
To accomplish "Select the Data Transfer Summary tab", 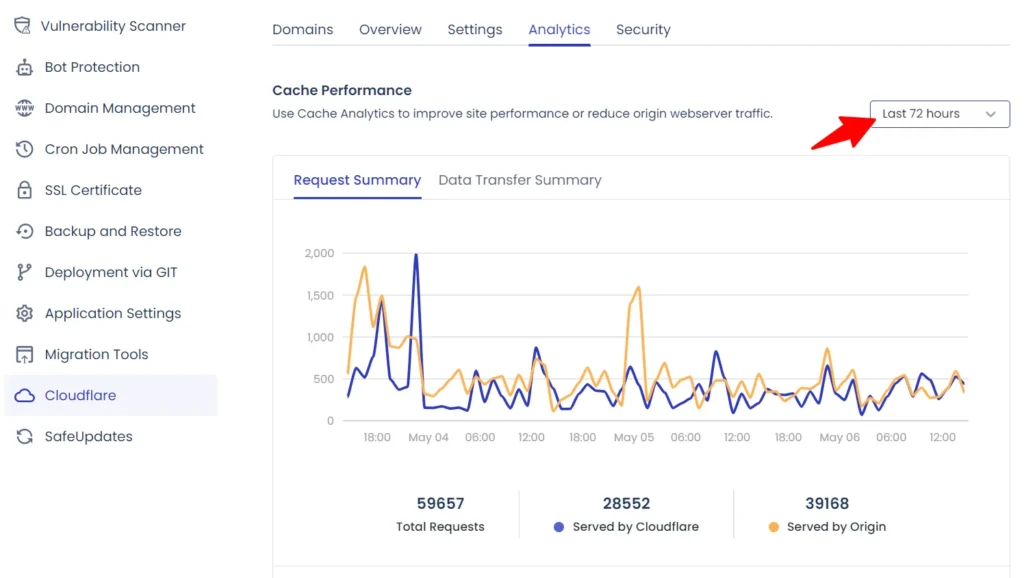I will [x=519, y=180].
